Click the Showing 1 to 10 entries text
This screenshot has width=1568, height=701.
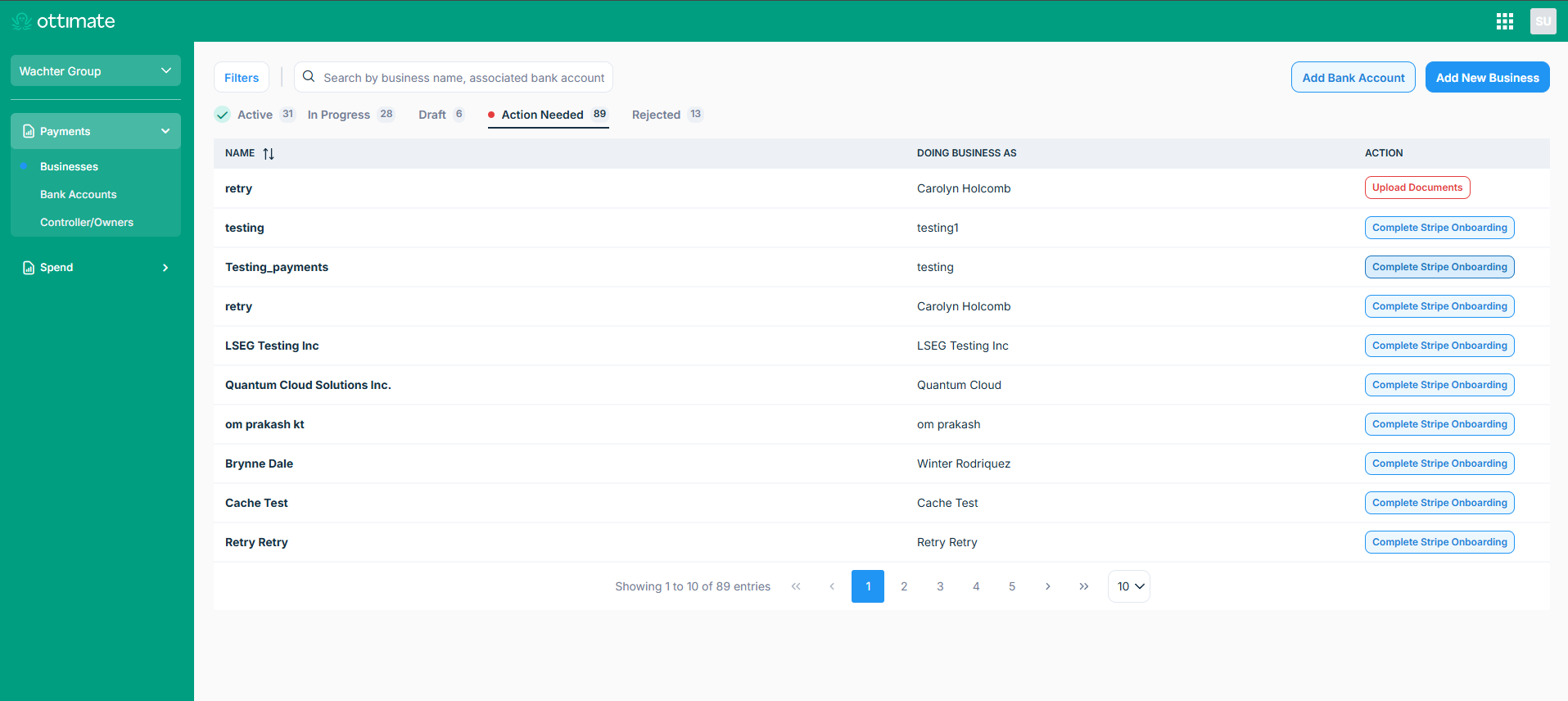693,586
